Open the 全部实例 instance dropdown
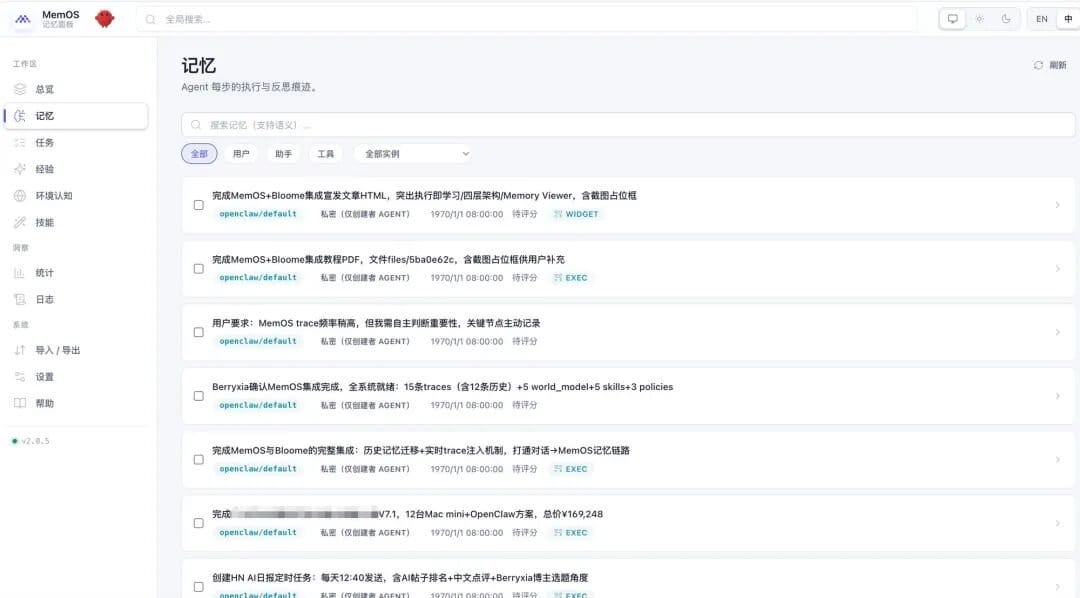Screen dimensions: 1080x598 [415, 154]
